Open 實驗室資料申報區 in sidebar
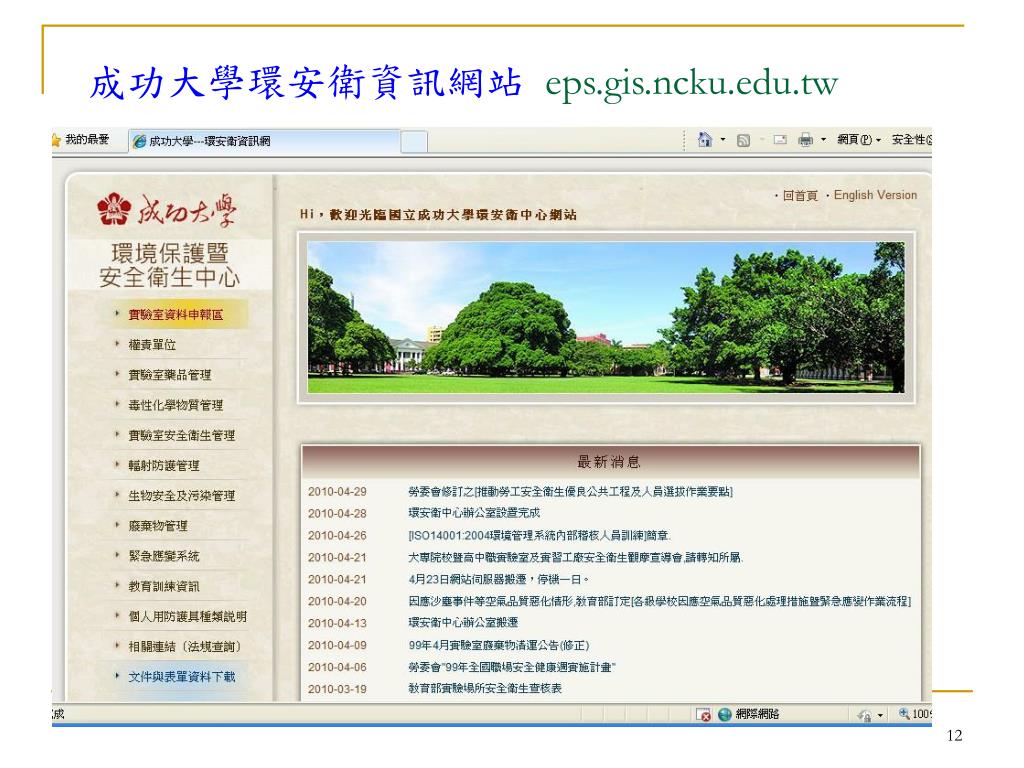This screenshot has width=1024, height=768. pyautogui.click(x=176, y=315)
